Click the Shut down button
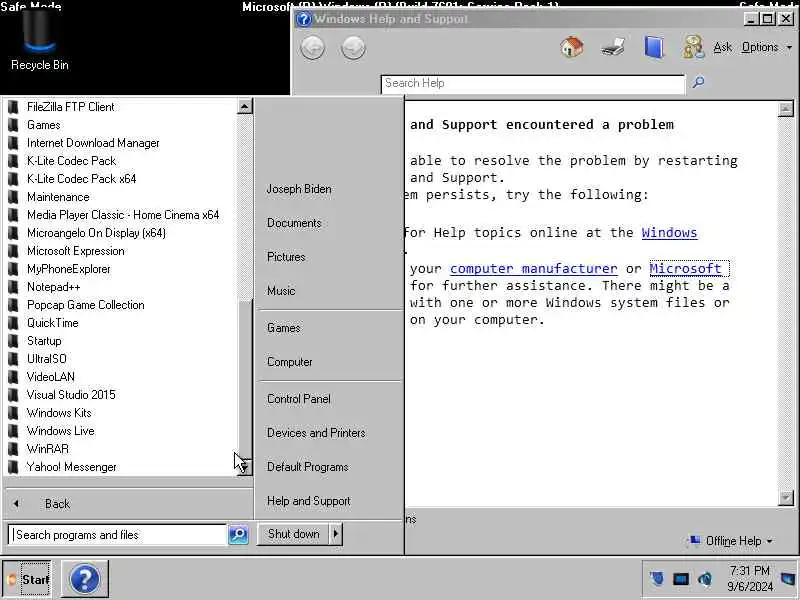Image resolution: width=800 pixels, height=600 pixels. 293,534
